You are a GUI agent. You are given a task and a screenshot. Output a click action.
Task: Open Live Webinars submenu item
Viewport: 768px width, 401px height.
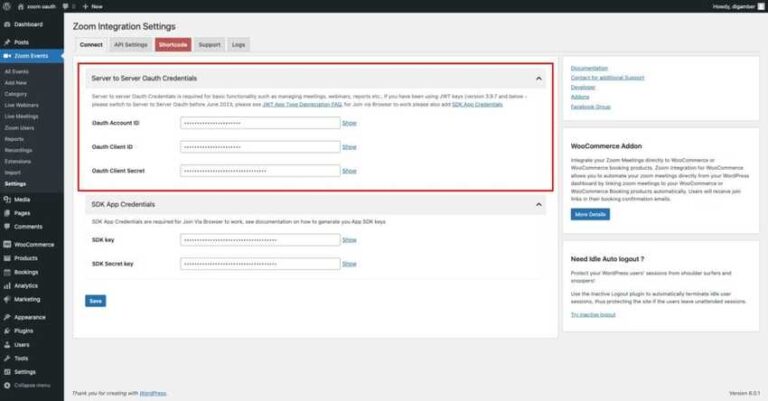[x=22, y=105]
